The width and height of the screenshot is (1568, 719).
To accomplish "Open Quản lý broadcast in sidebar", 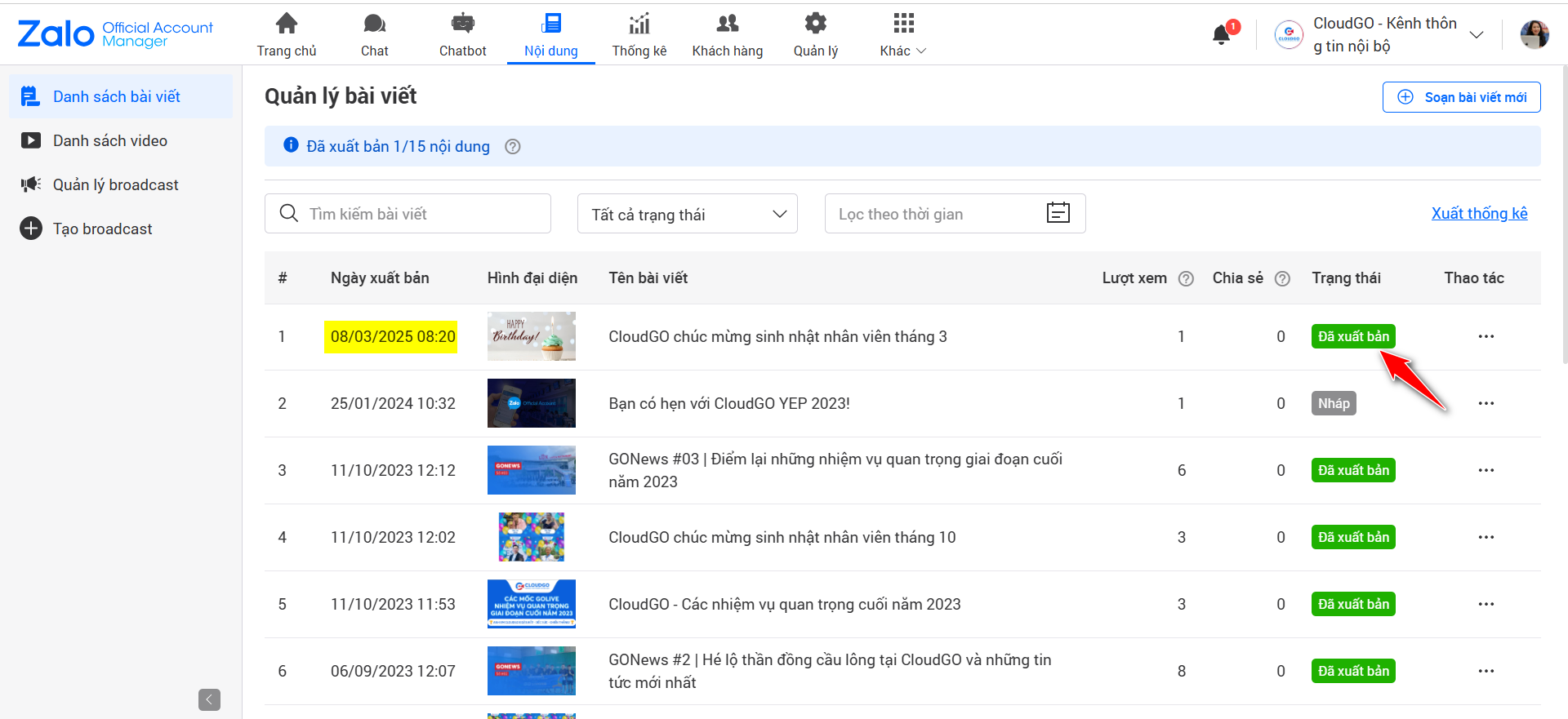I will point(121,184).
